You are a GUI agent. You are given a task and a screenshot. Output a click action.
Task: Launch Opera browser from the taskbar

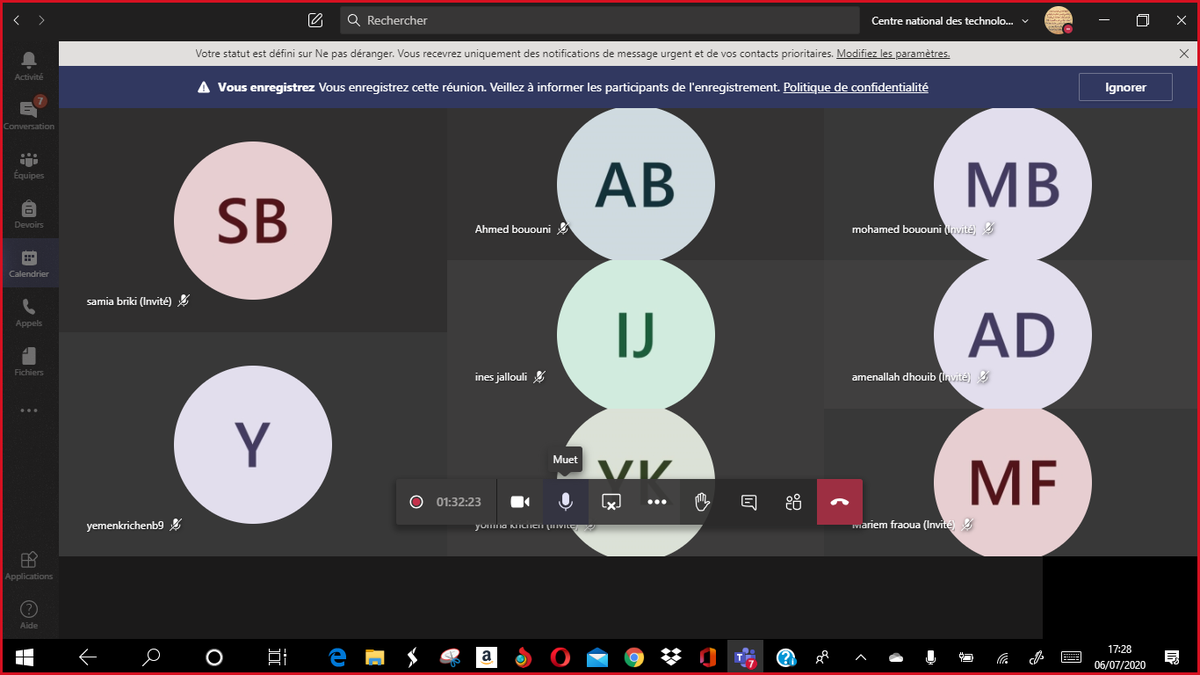(560, 657)
